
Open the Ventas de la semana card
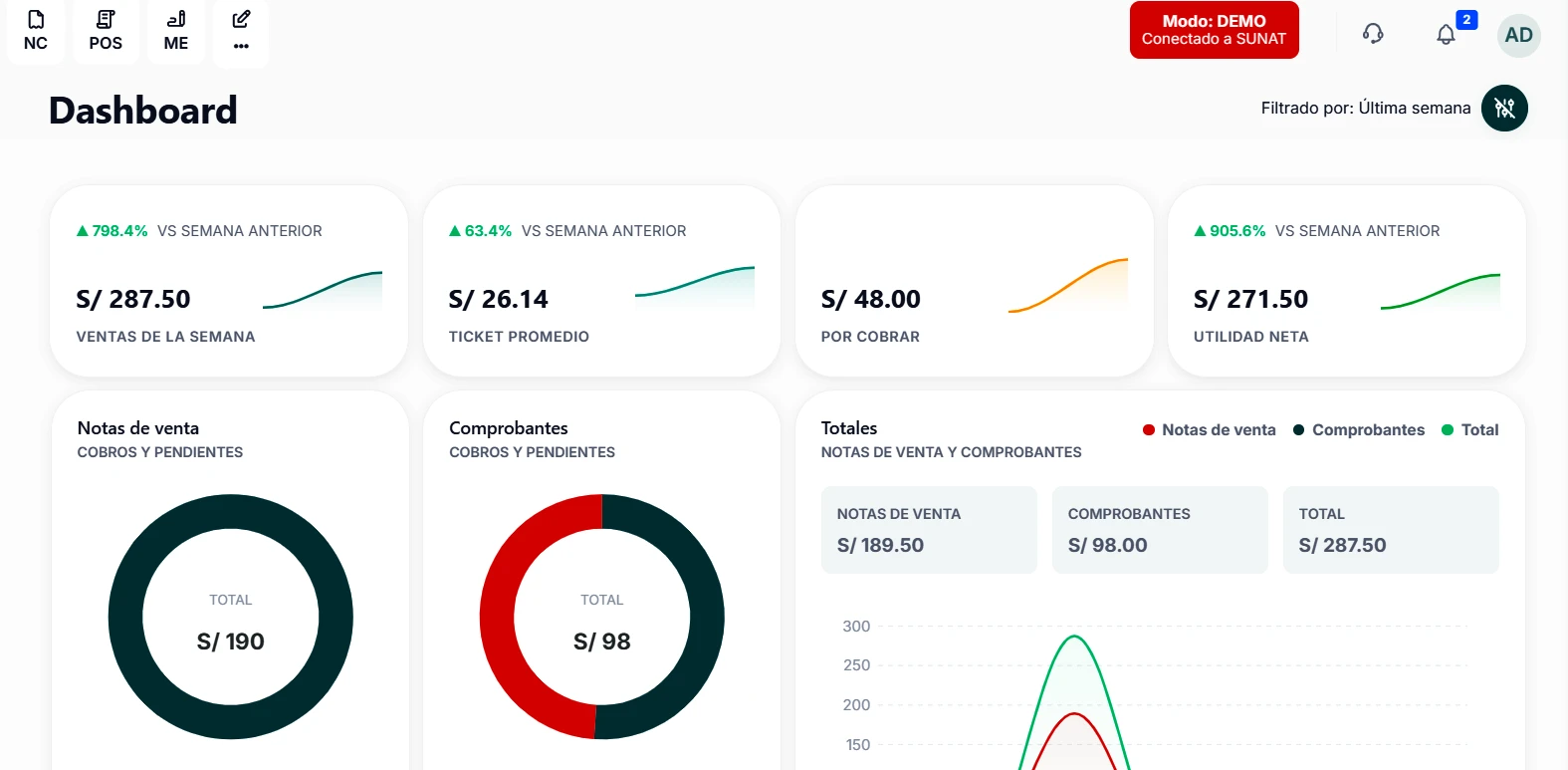click(229, 281)
